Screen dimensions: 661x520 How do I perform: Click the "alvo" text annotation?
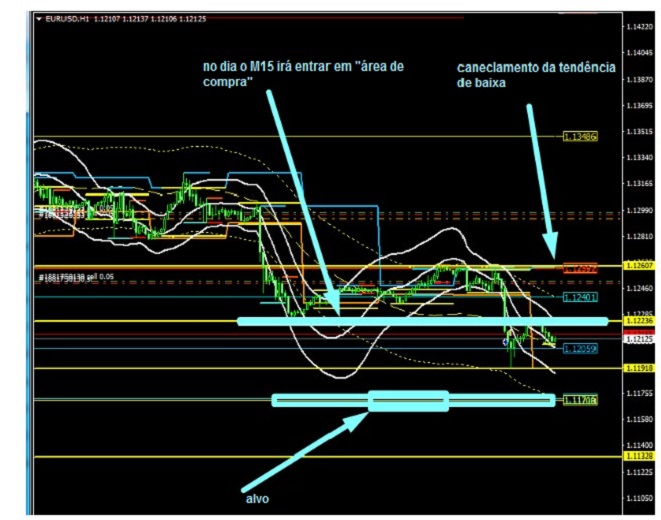click(257, 497)
